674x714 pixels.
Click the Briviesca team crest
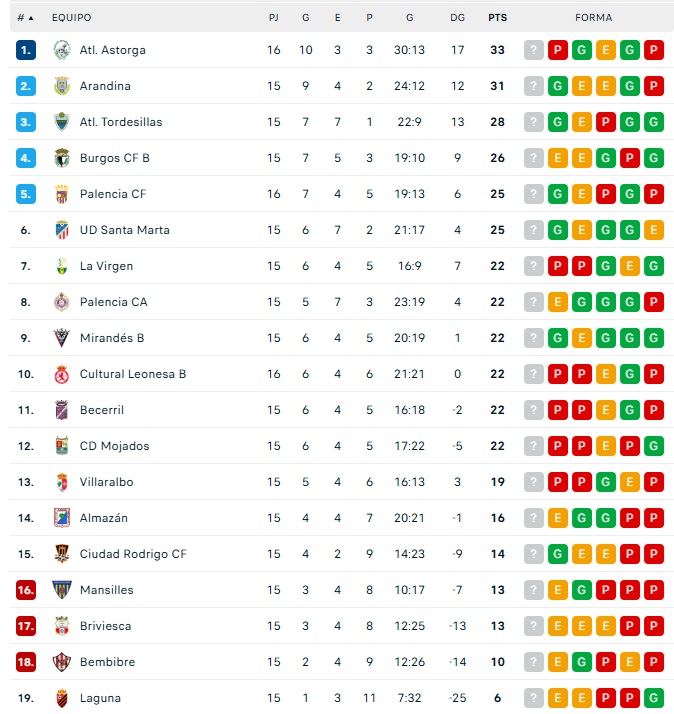61,626
